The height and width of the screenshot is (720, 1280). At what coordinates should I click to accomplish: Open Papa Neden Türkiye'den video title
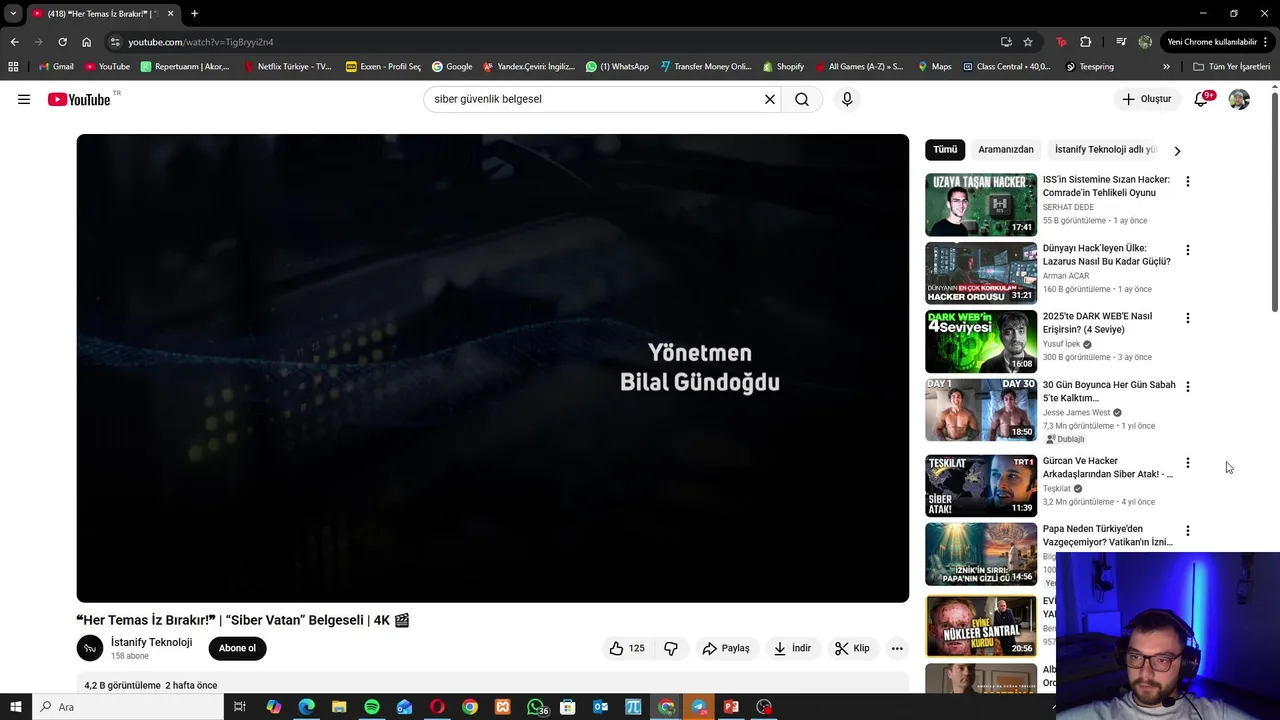[x=1108, y=535]
